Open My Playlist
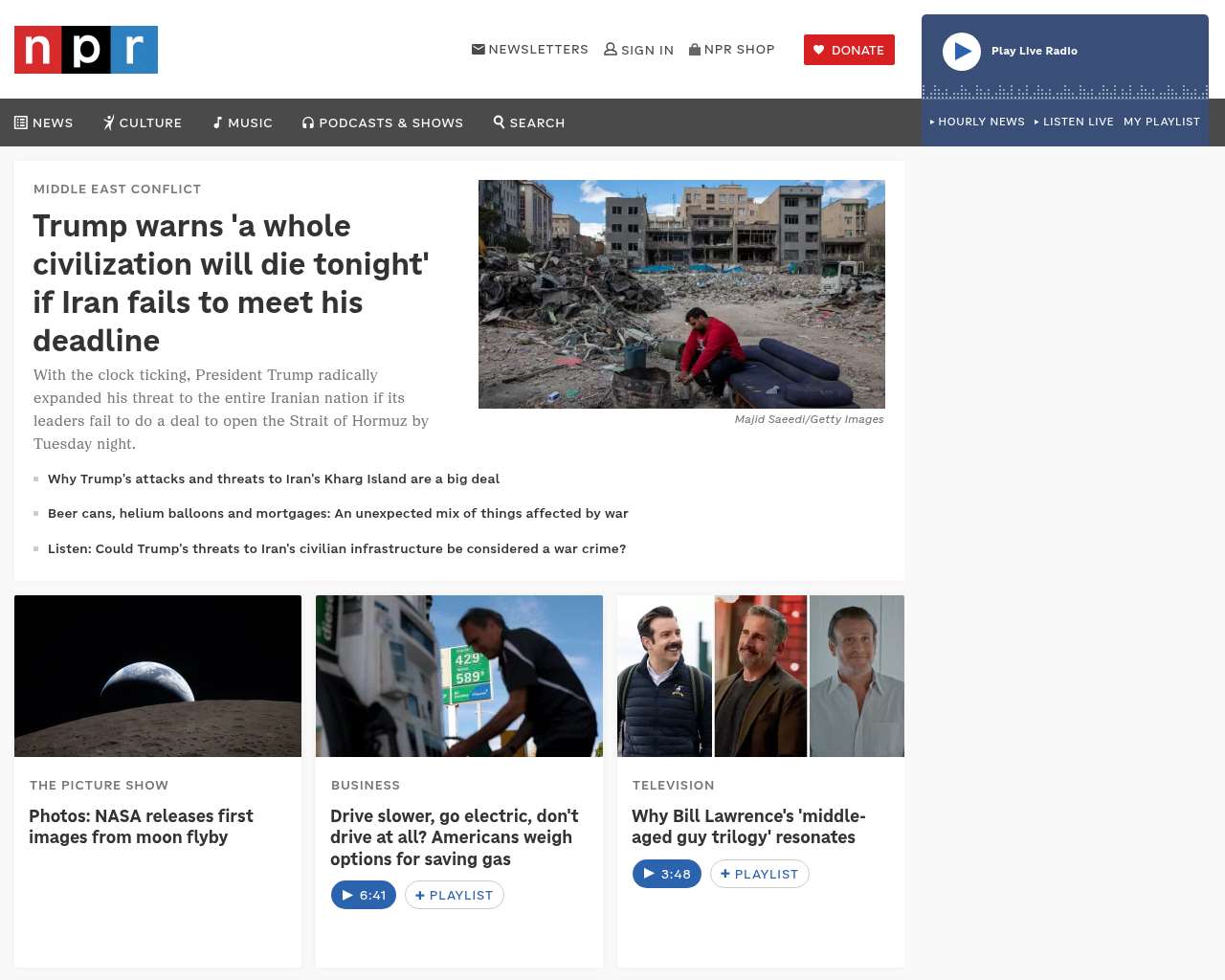The width and height of the screenshot is (1225, 980). (1162, 122)
